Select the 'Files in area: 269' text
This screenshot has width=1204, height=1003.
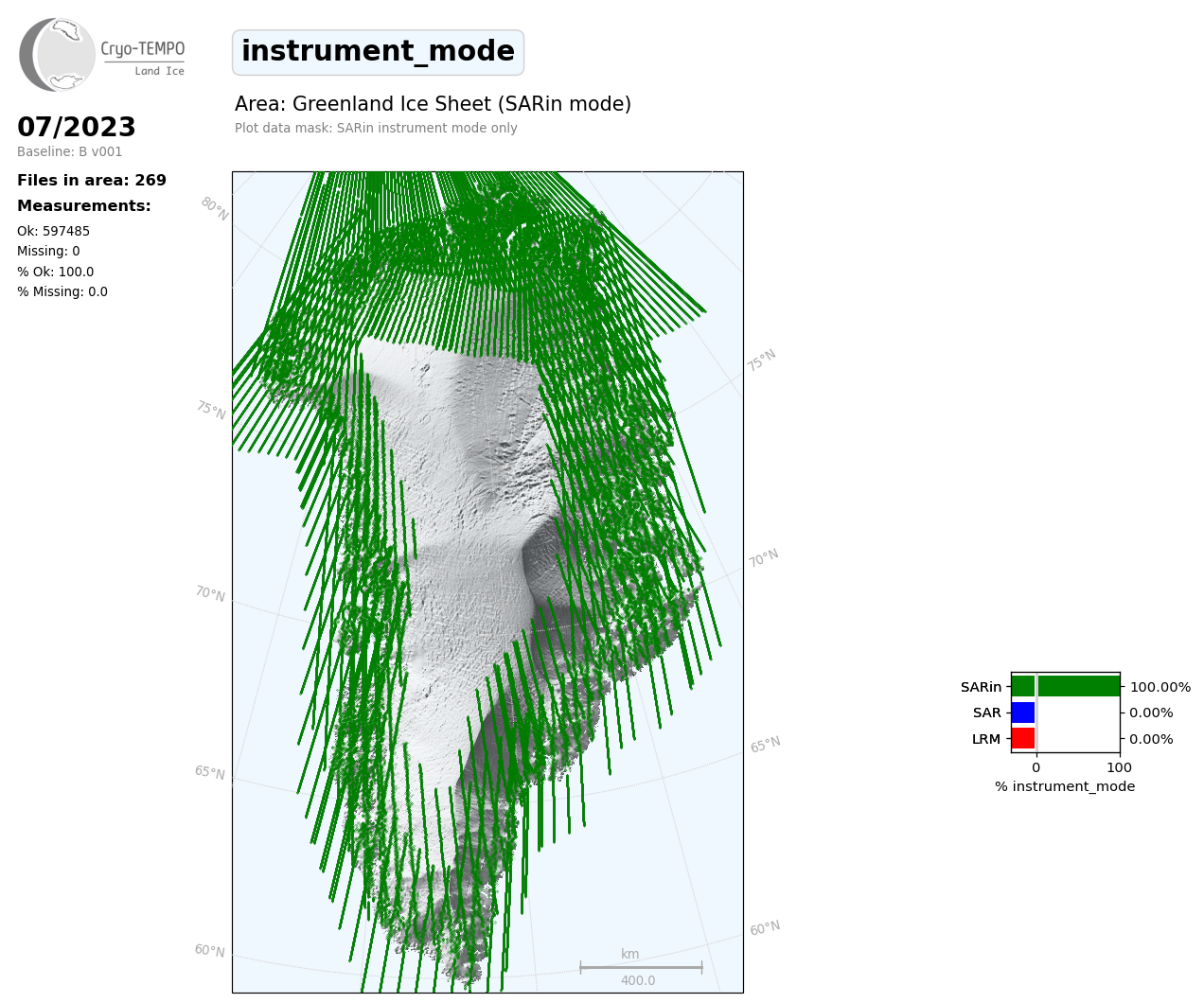point(92,180)
